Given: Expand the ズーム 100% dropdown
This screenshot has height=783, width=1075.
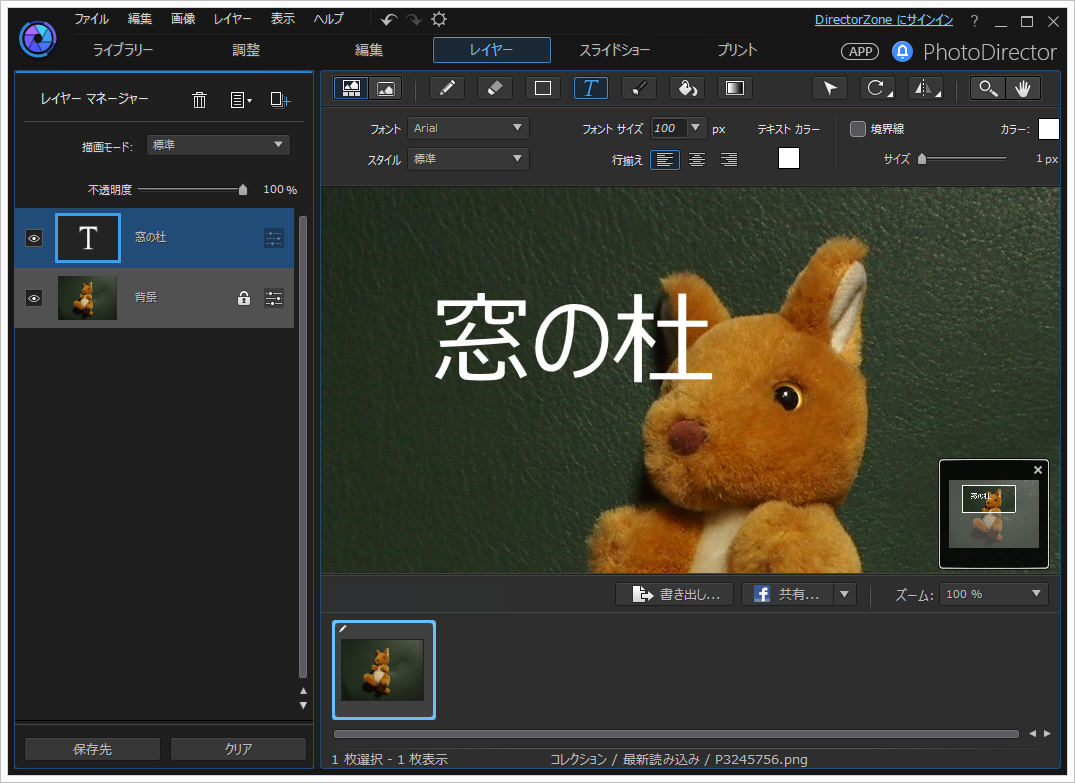Looking at the screenshot, I should point(993,594).
